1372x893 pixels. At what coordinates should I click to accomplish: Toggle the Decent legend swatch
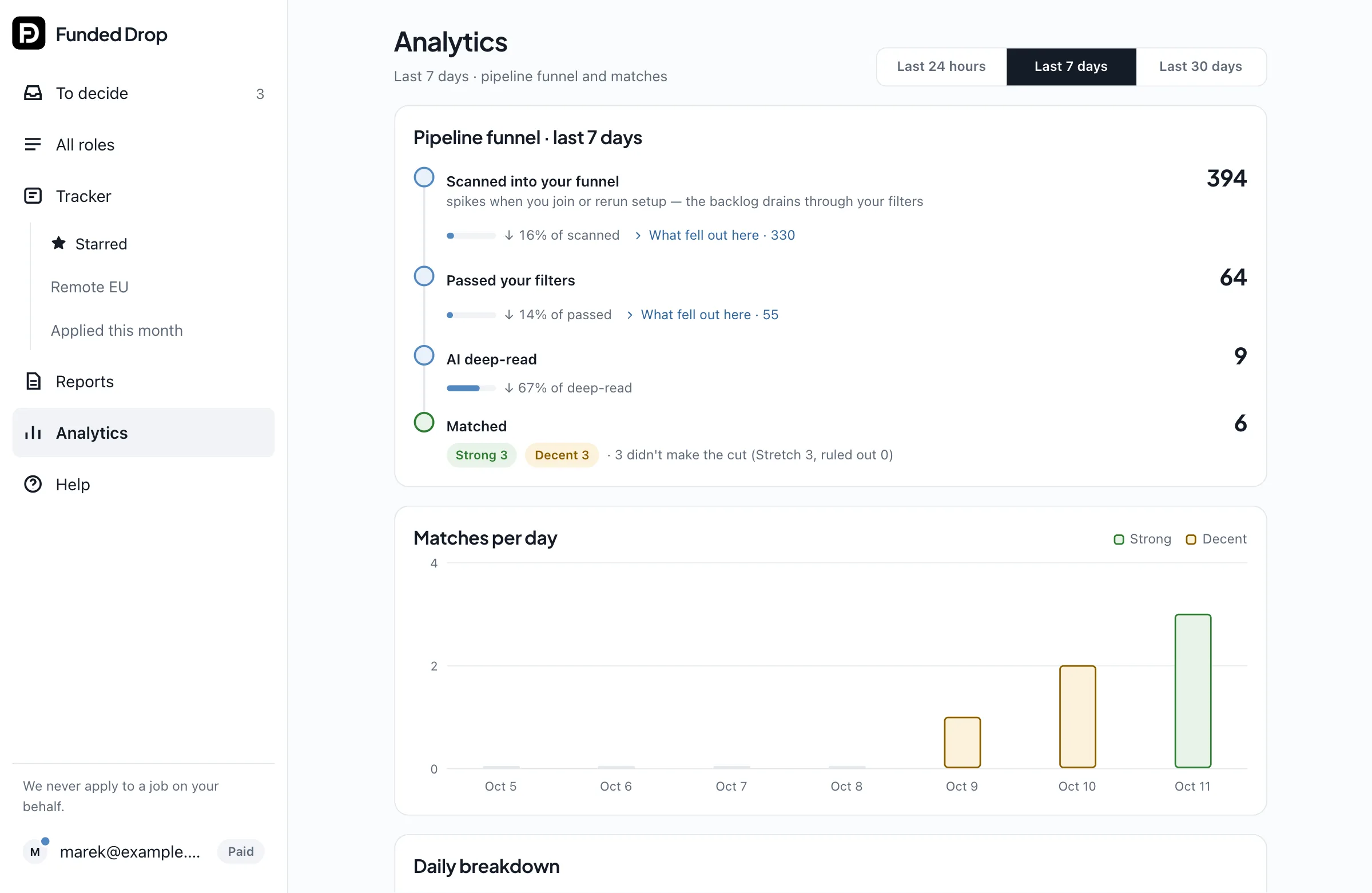click(1190, 539)
